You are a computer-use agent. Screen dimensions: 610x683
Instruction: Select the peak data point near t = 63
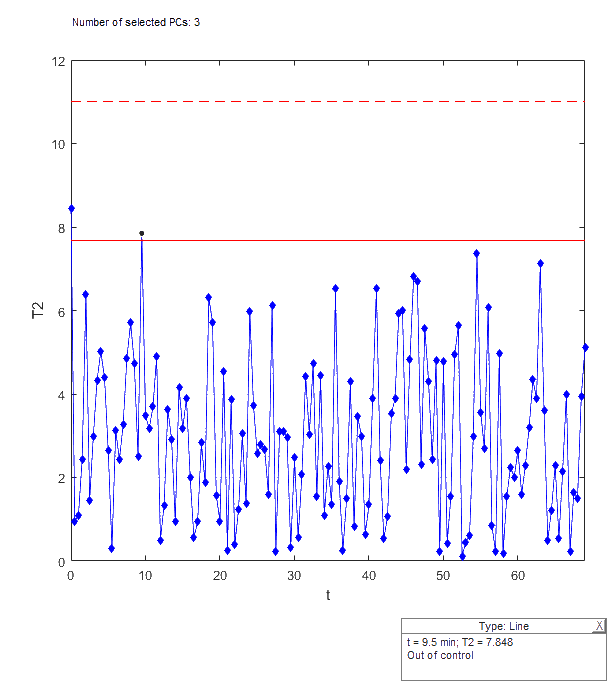click(x=540, y=263)
